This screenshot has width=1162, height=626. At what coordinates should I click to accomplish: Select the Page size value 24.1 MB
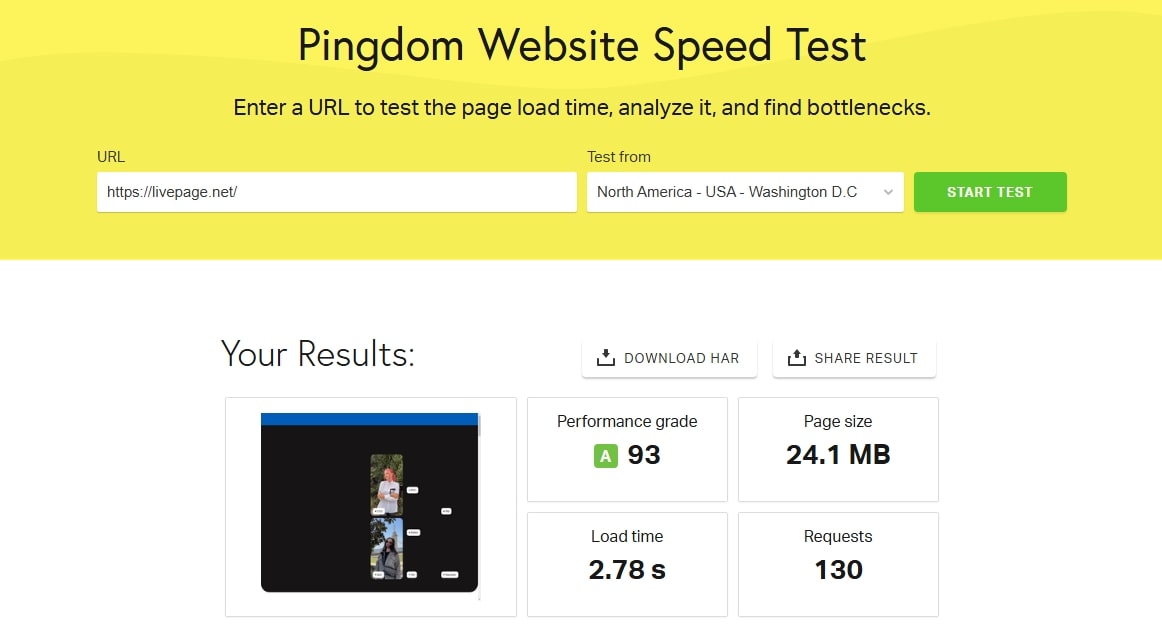pyautogui.click(x=838, y=456)
